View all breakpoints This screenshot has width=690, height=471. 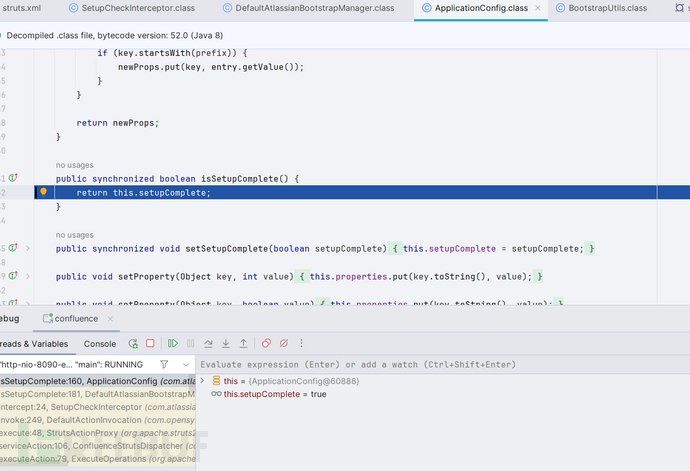pos(266,343)
